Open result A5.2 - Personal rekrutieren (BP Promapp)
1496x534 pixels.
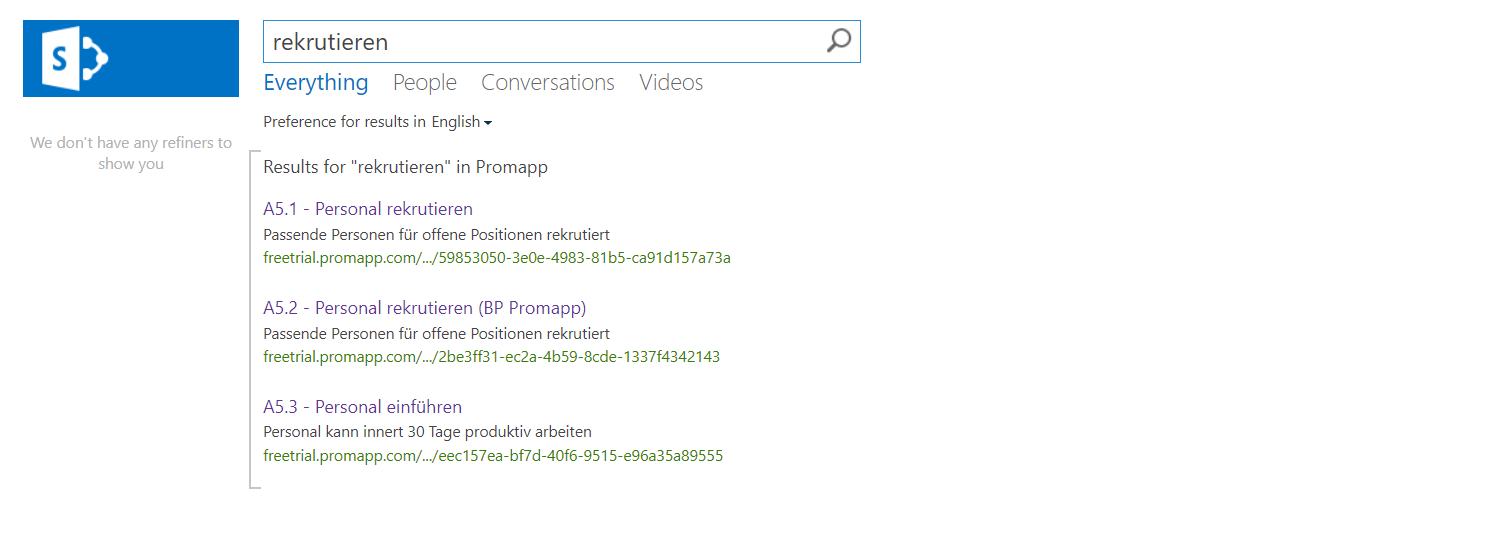point(425,308)
